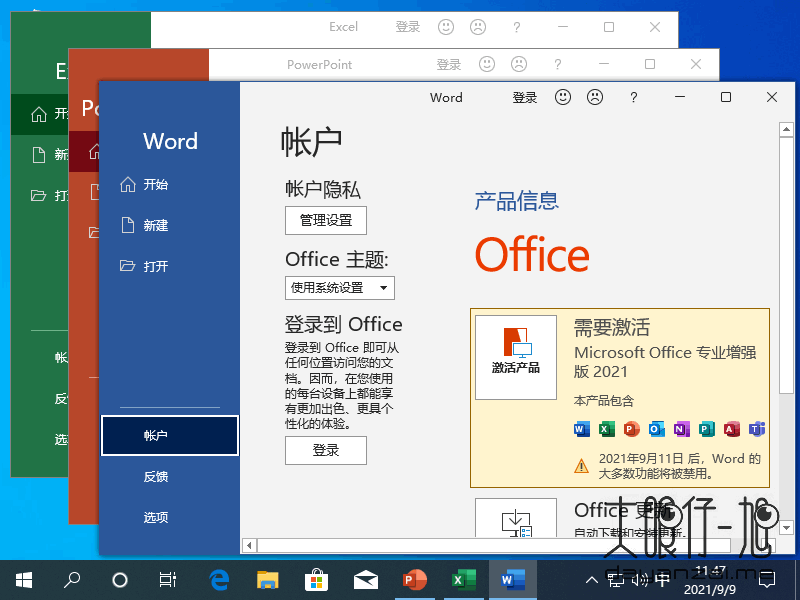Switch to Excel via taskbar icon

click(x=464, y=580)
